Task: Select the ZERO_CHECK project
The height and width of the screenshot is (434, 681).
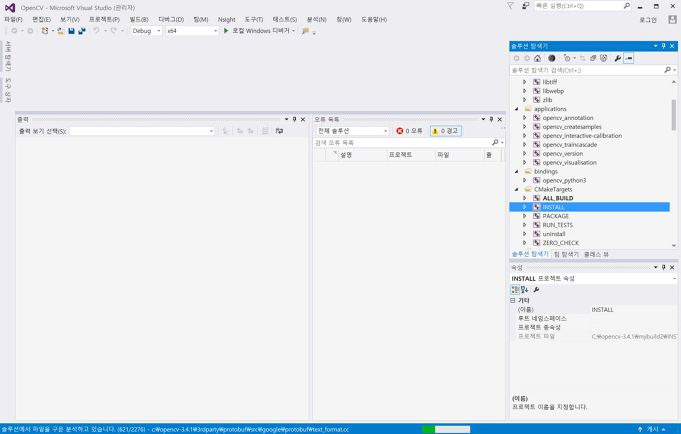Action: pyautogui.click(x=561, y=243)
